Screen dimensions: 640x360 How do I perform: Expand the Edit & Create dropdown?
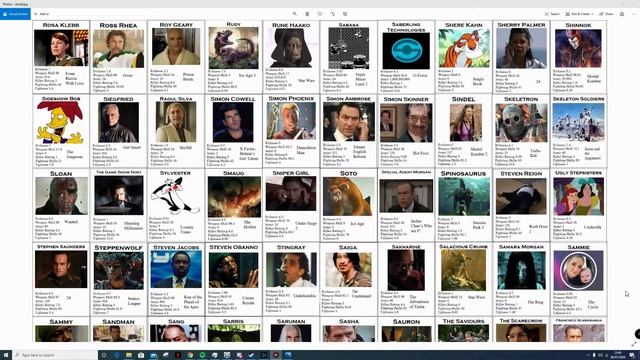coord(579,14)
